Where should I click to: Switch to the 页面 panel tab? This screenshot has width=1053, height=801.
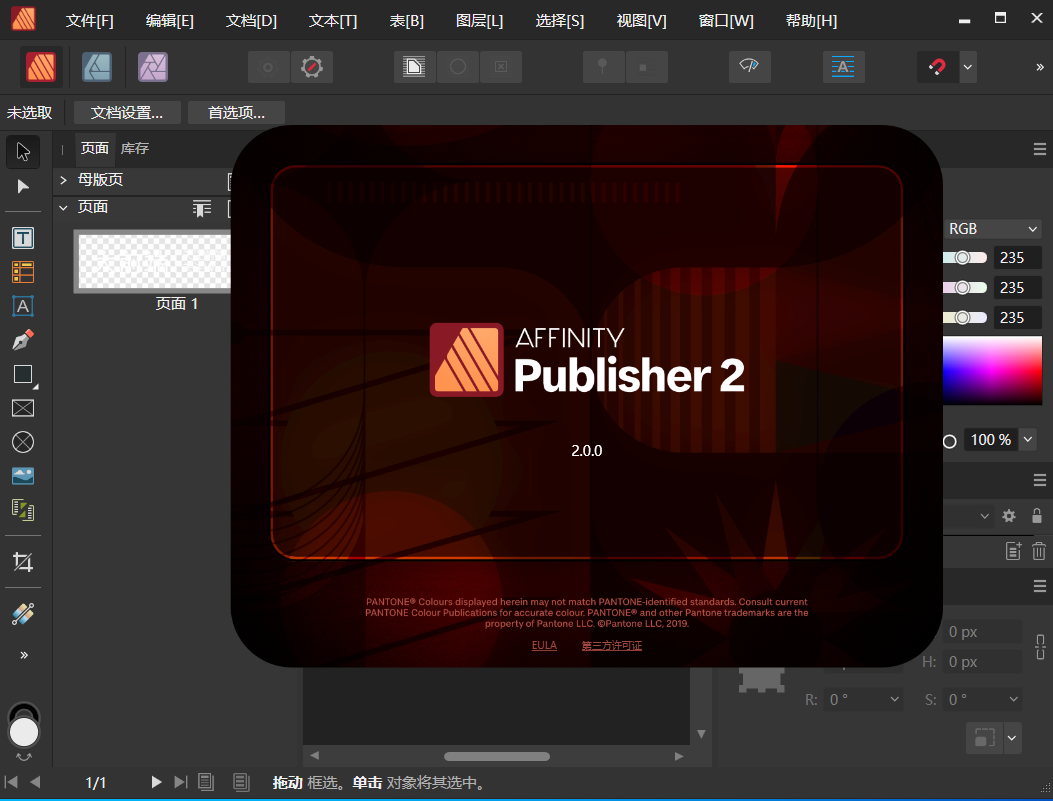click(95, 148)
